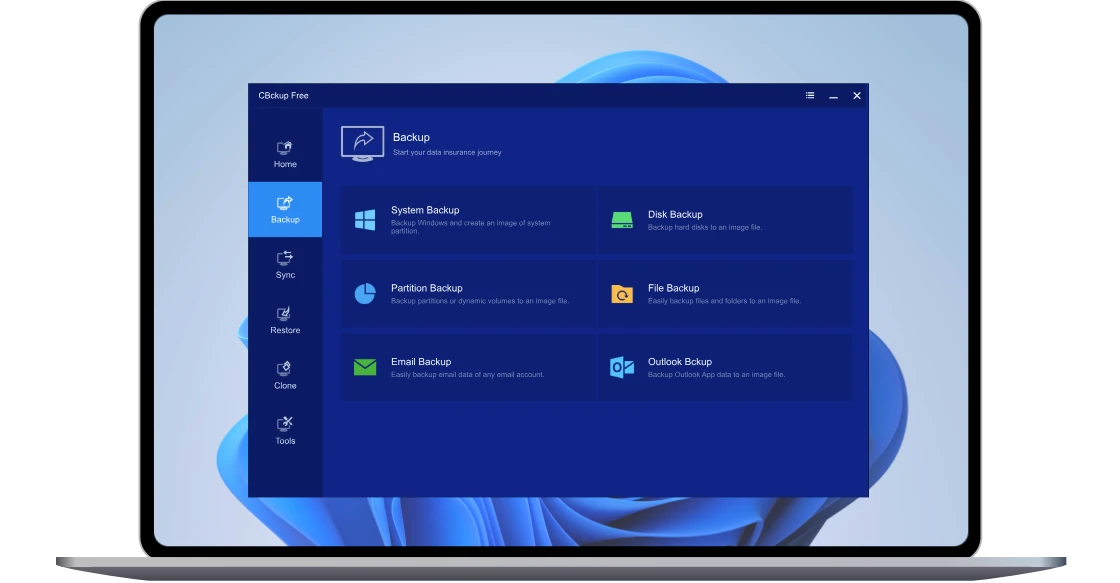Select the File Backup description text

[724, 301]
